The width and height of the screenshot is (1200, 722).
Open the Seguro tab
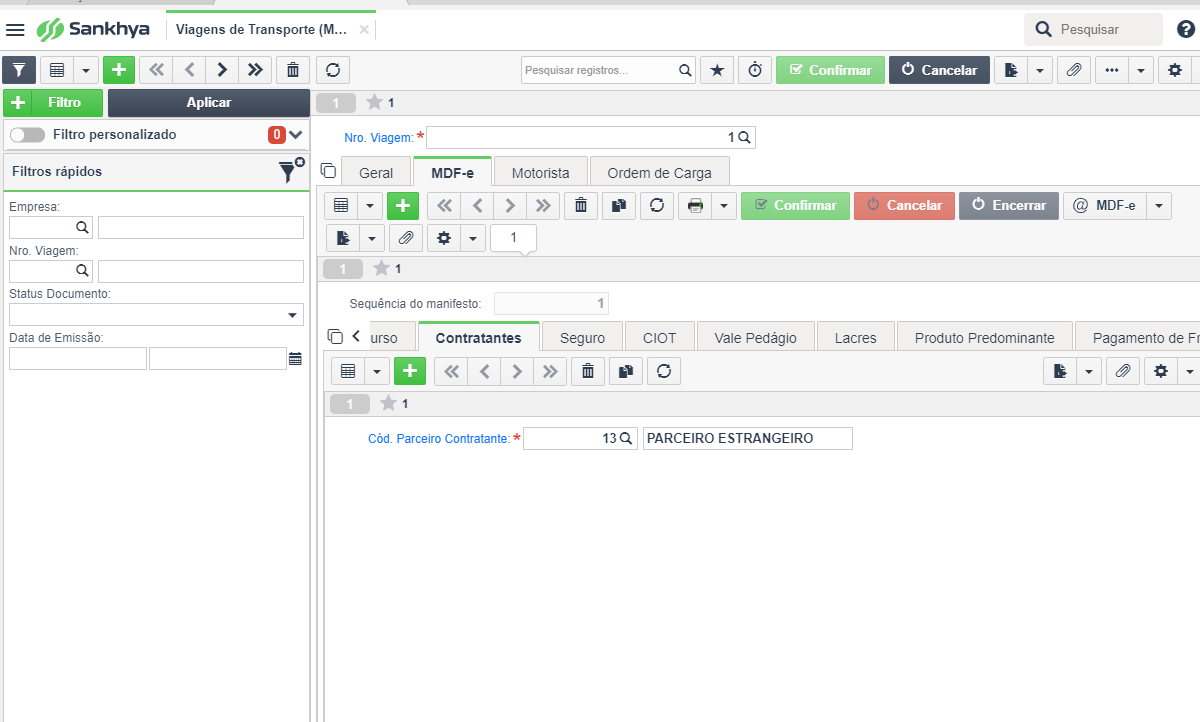tap(582, 338)
